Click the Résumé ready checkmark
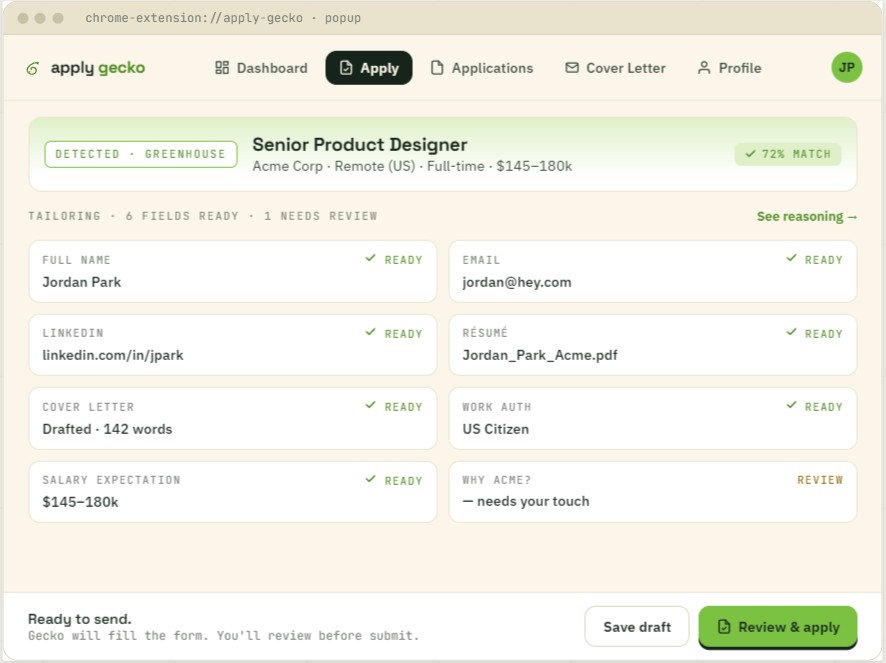This screenshot has width=886, height=663. click(791, 332)
